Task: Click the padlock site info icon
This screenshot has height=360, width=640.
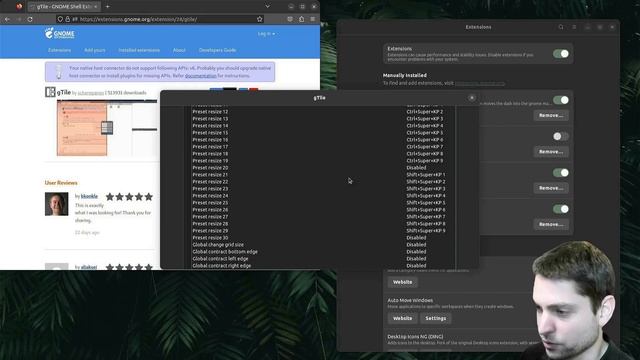Action: pyautogui.click(x=67, y=19)
